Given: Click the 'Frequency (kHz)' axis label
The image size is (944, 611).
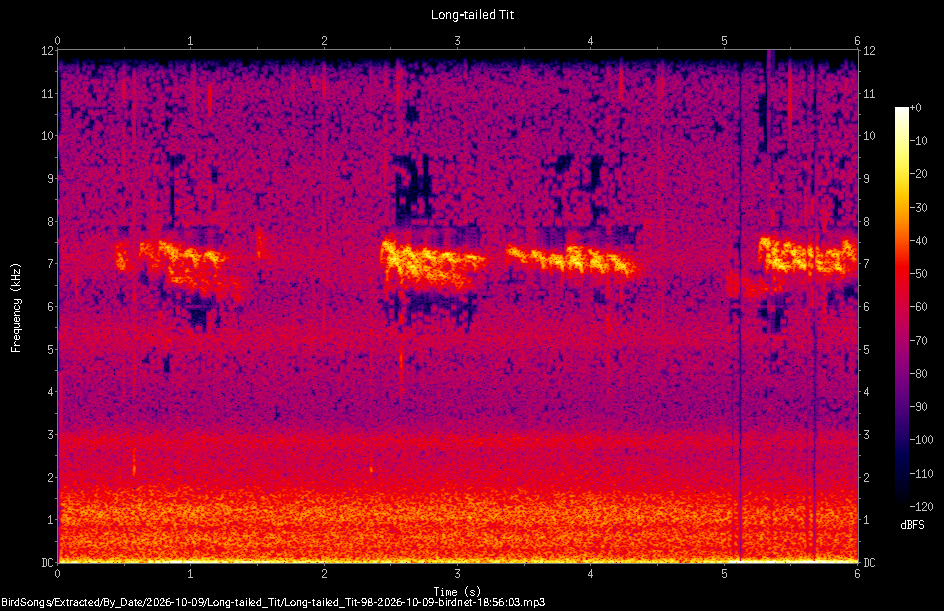Looking at the screenshot, I should tap(16, 308).
